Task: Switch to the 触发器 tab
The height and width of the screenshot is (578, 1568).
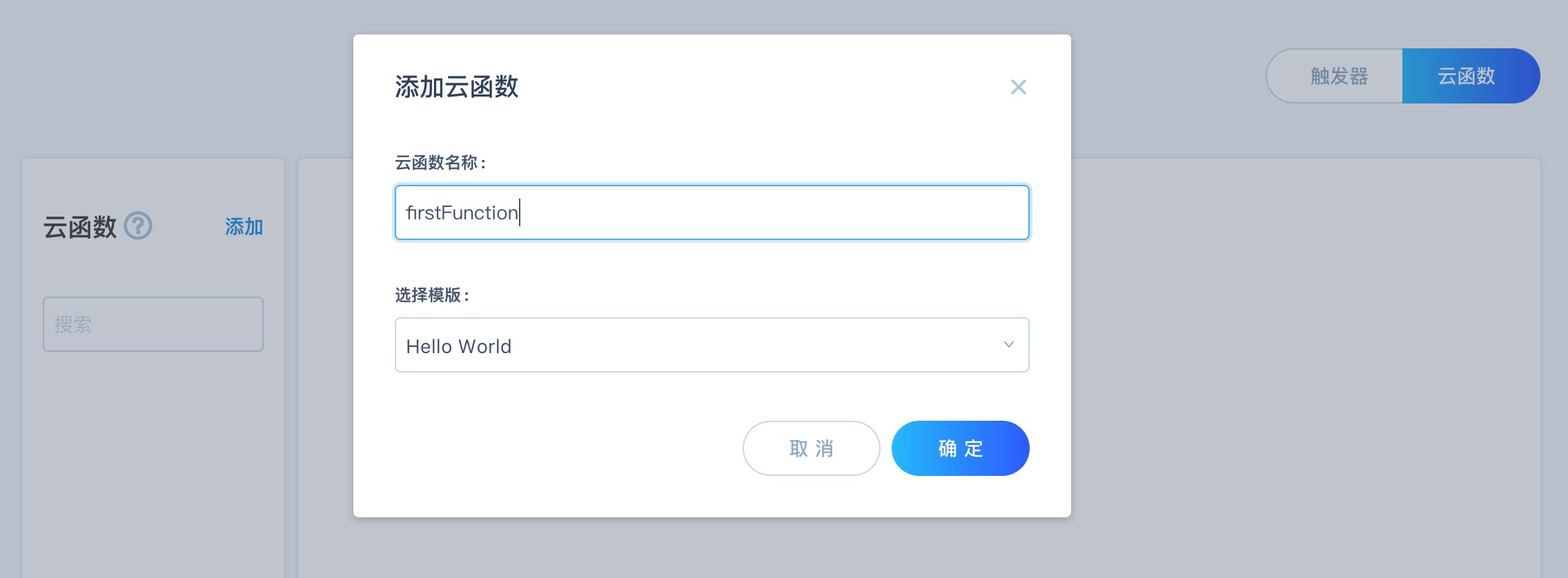Action: [1338, 76]
